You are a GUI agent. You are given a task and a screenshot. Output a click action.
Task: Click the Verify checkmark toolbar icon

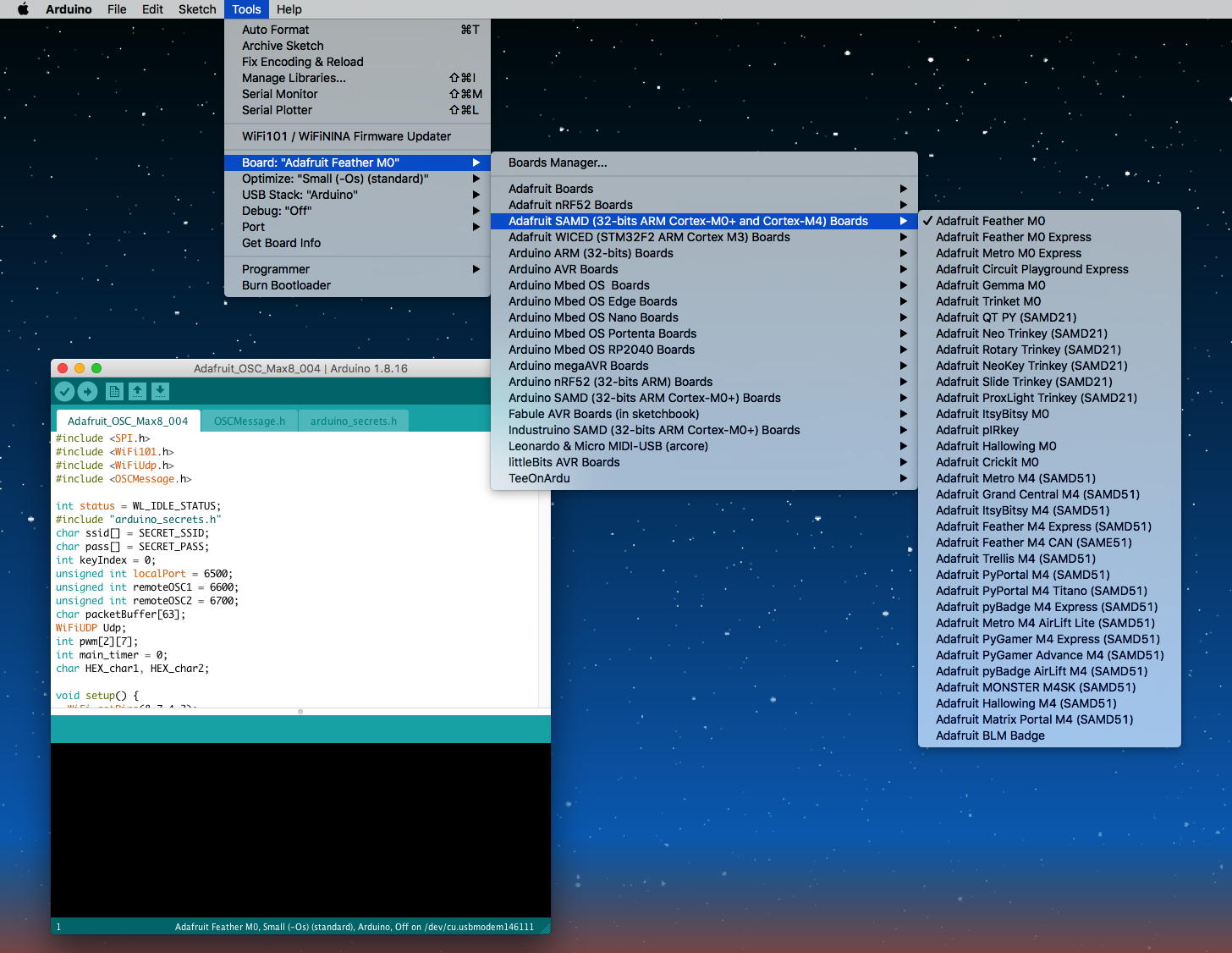coord(64,391)
